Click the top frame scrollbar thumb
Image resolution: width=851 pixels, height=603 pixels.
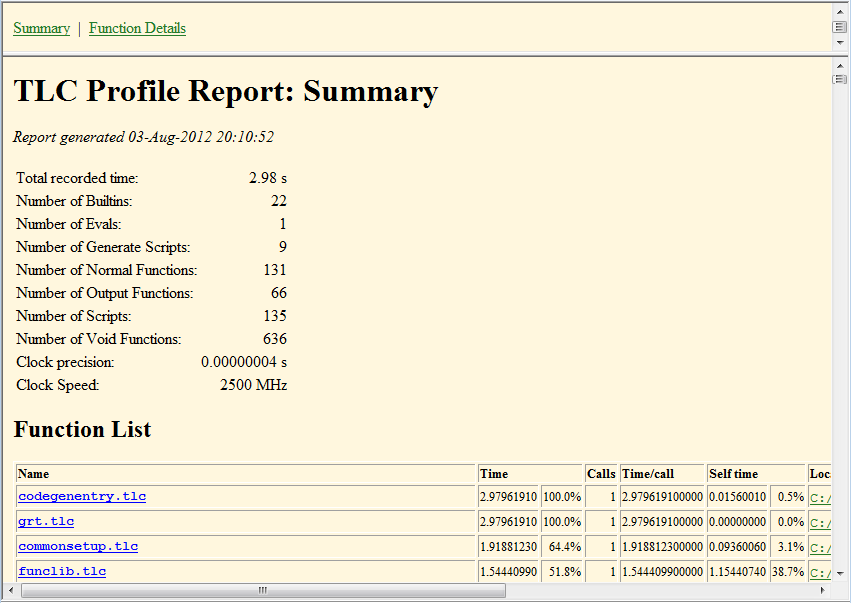840,27
